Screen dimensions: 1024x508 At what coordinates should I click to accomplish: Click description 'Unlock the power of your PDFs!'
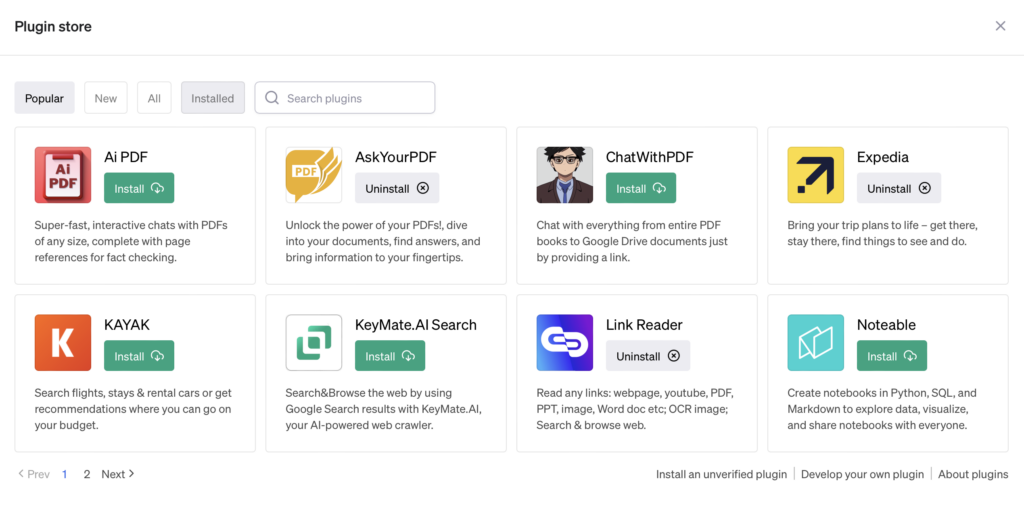(383, 241)
